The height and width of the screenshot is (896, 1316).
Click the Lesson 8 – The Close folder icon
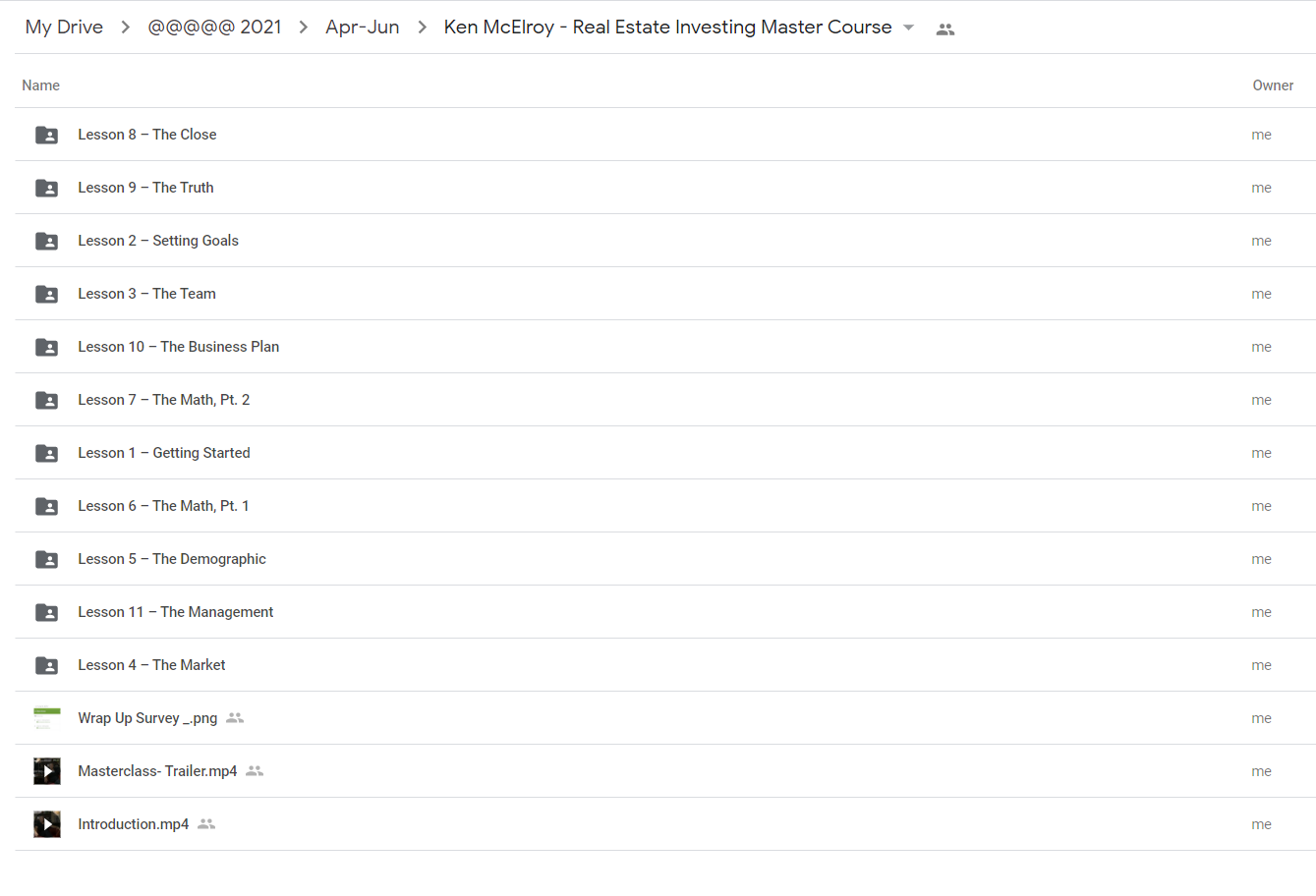46,135
